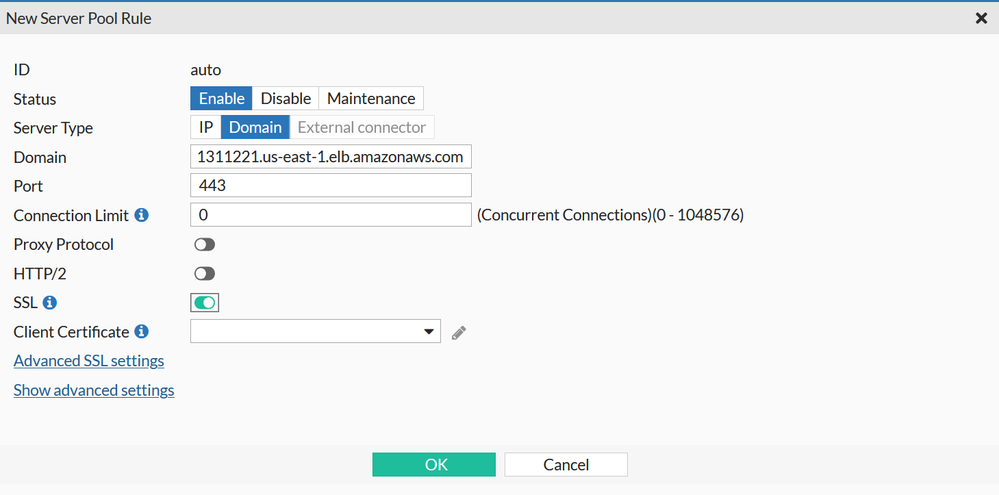The image size is (999, 495).
Task: Open Advanced SSL settings
Action: (89, 360)
